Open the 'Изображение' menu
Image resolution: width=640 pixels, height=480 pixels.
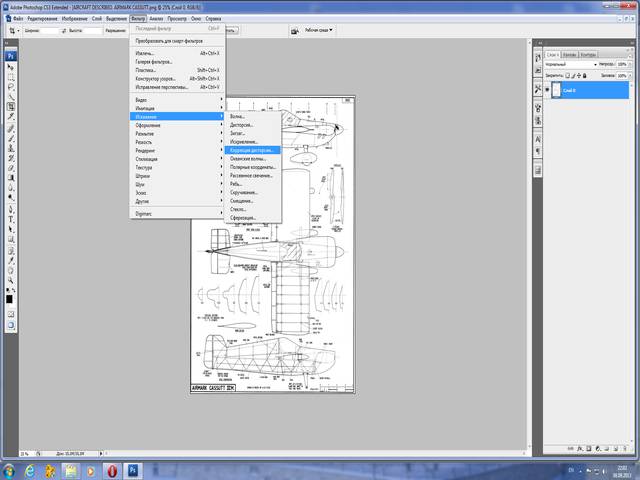pyautogui.click(x=77, y=19)
